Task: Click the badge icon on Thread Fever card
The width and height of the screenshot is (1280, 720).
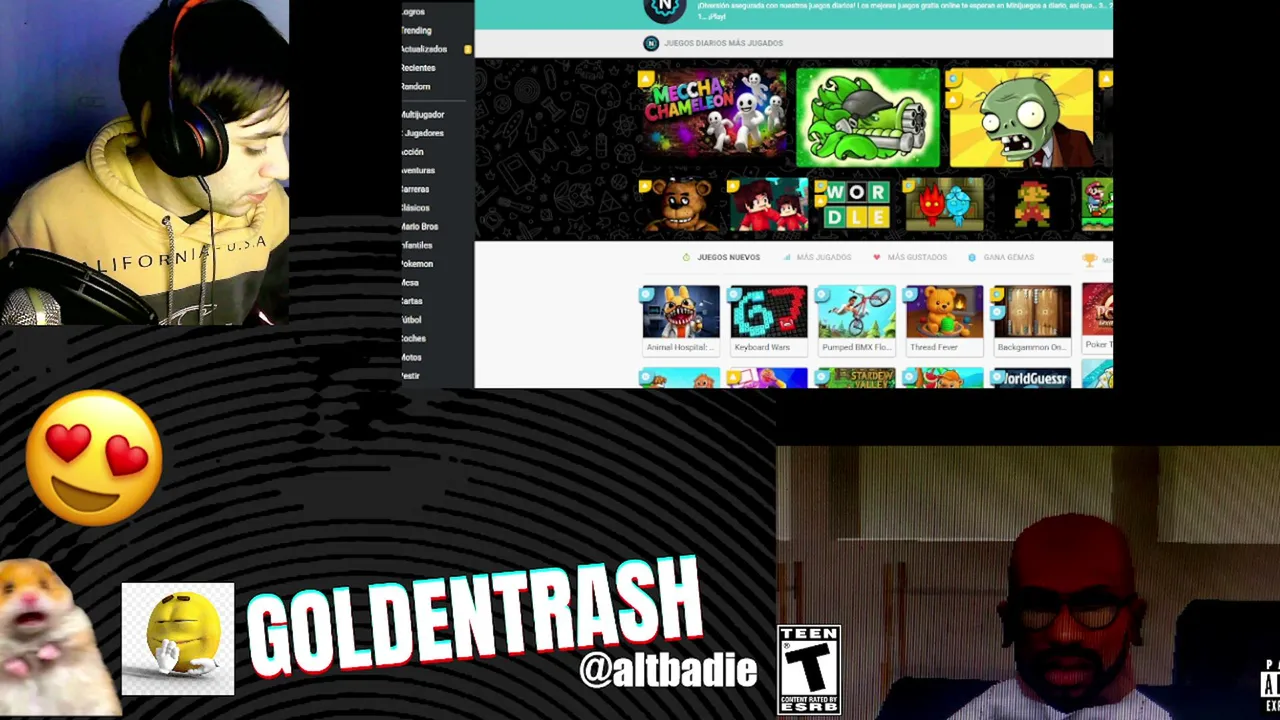Action: pos(909,294)
